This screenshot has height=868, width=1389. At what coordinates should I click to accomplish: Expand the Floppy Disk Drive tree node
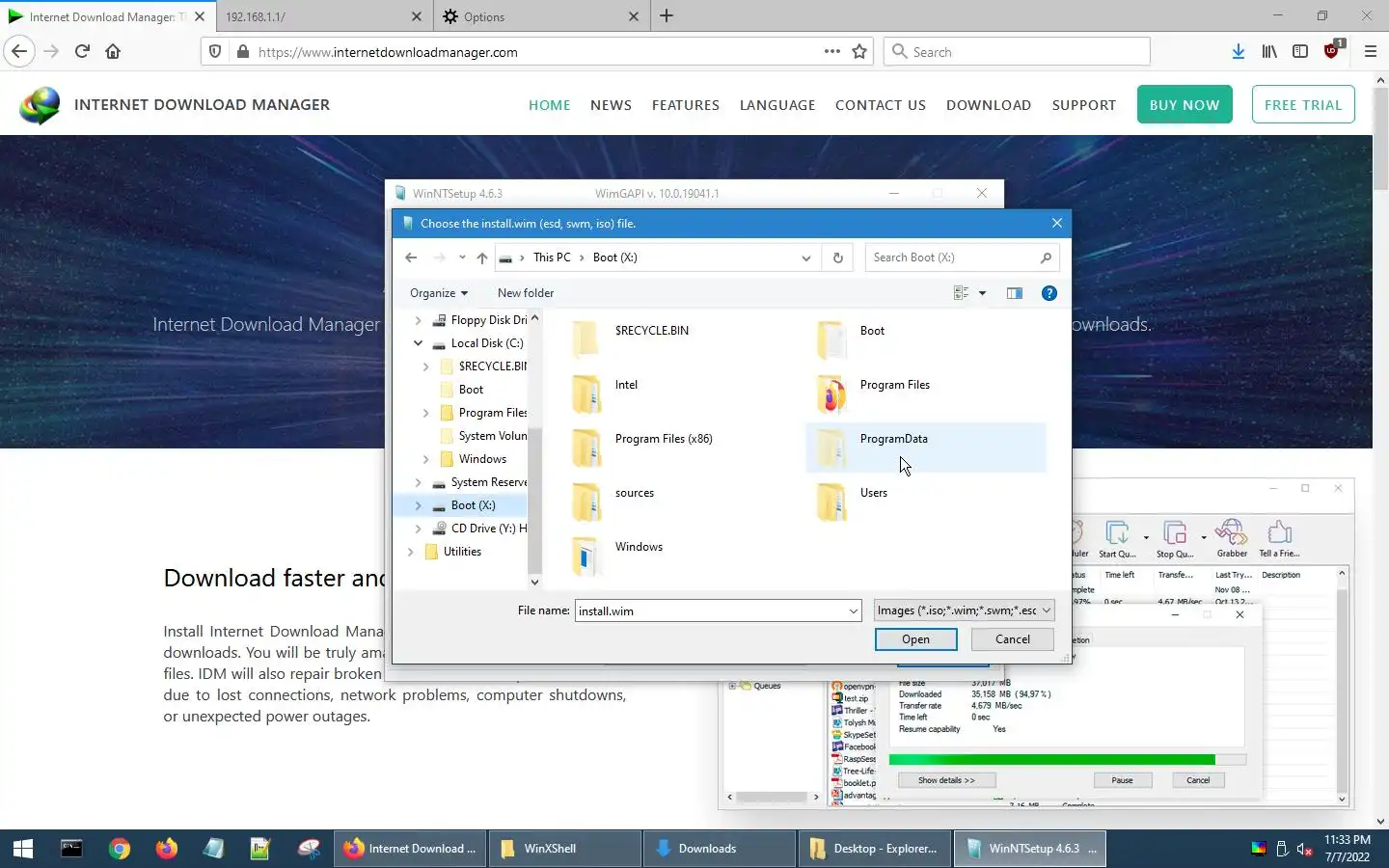point(418,320)
